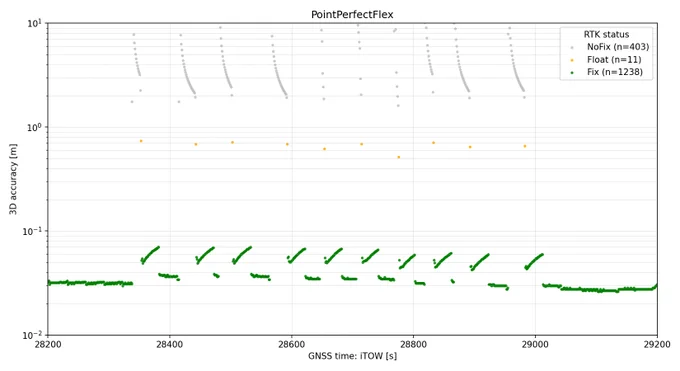
Task: Click the 10⁻² y-axis tick label
Action: [33, 335]
